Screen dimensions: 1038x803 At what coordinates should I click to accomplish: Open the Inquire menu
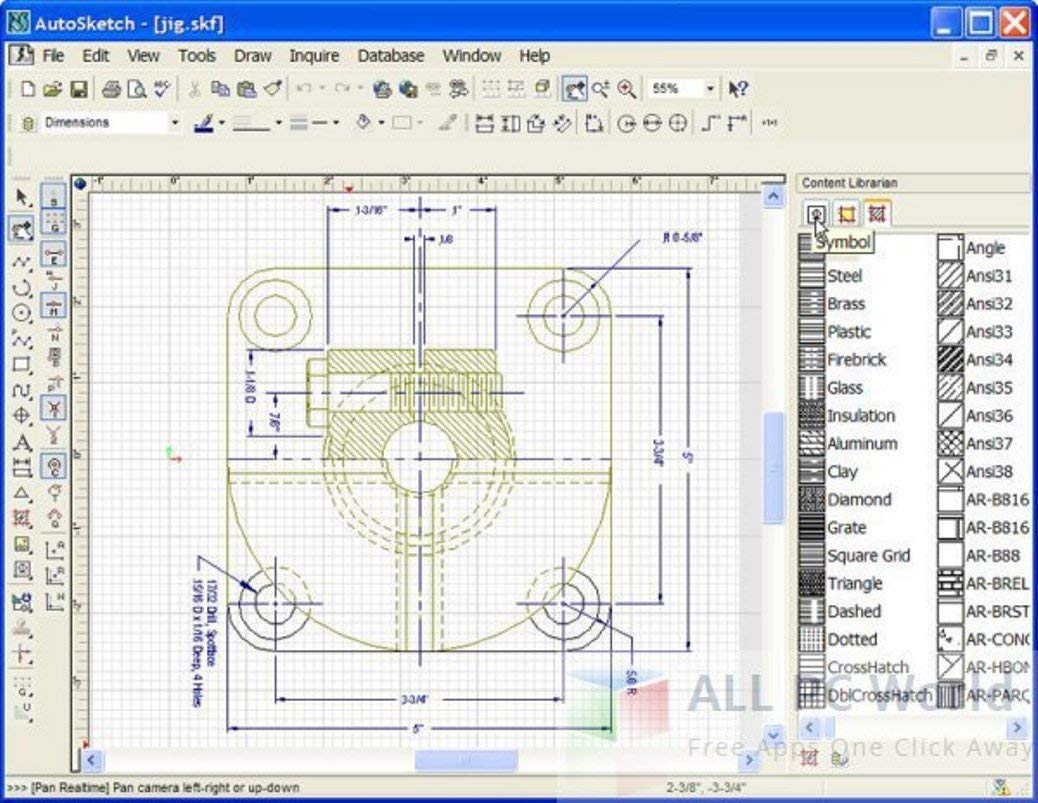pyautogui.click(x=313, y=56)
